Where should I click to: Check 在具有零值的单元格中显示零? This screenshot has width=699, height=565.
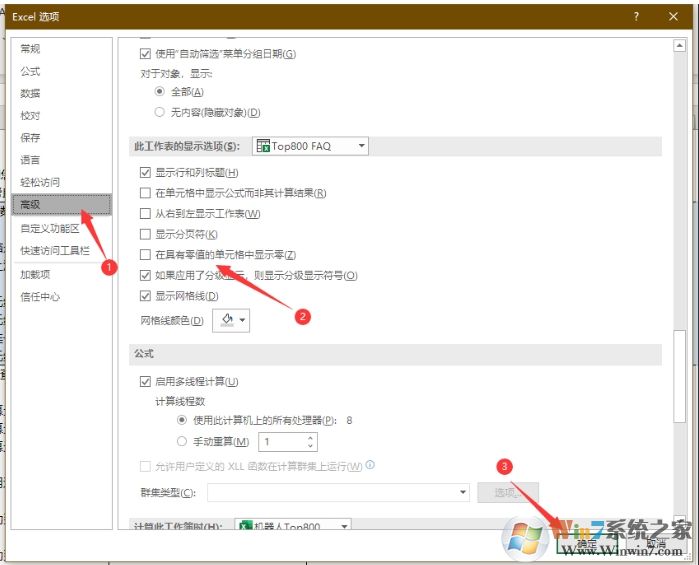point(145,255)
